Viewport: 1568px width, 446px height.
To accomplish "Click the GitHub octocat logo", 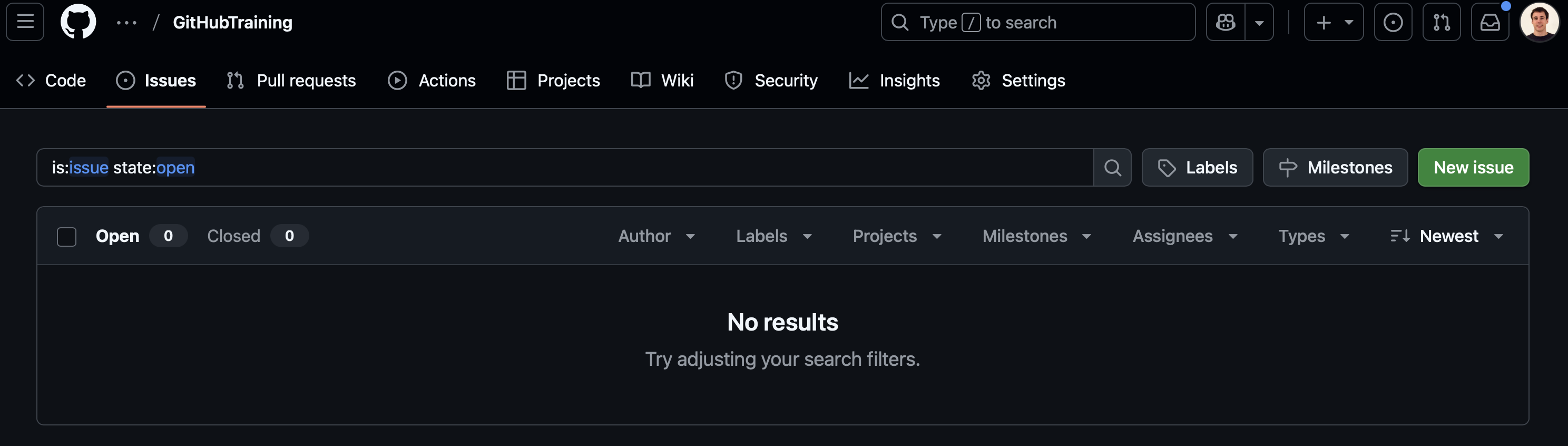I will click(x=79, y=23).
